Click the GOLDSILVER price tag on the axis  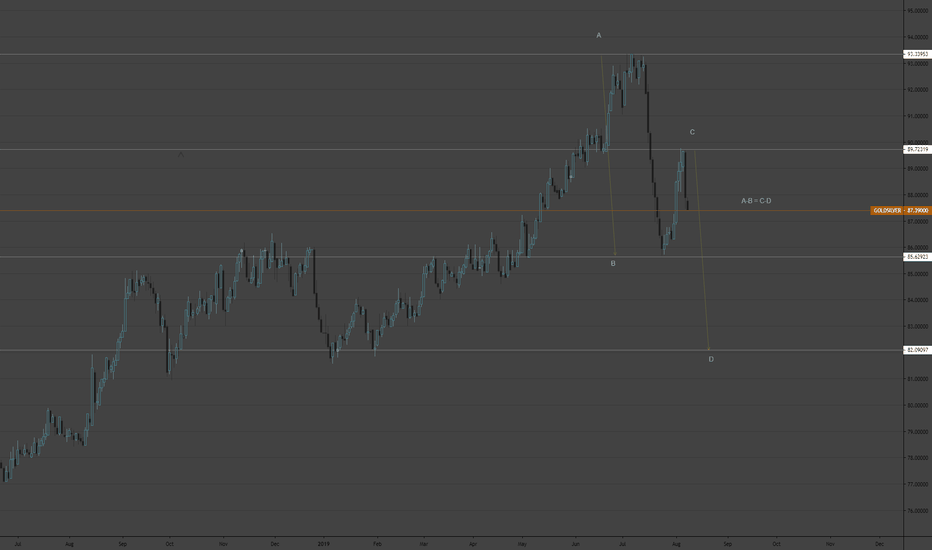tap(900, 210)
